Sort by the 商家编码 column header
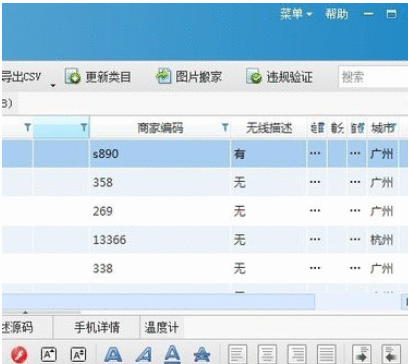This screenshot has height=364, width=408. [x=160, y=128]
